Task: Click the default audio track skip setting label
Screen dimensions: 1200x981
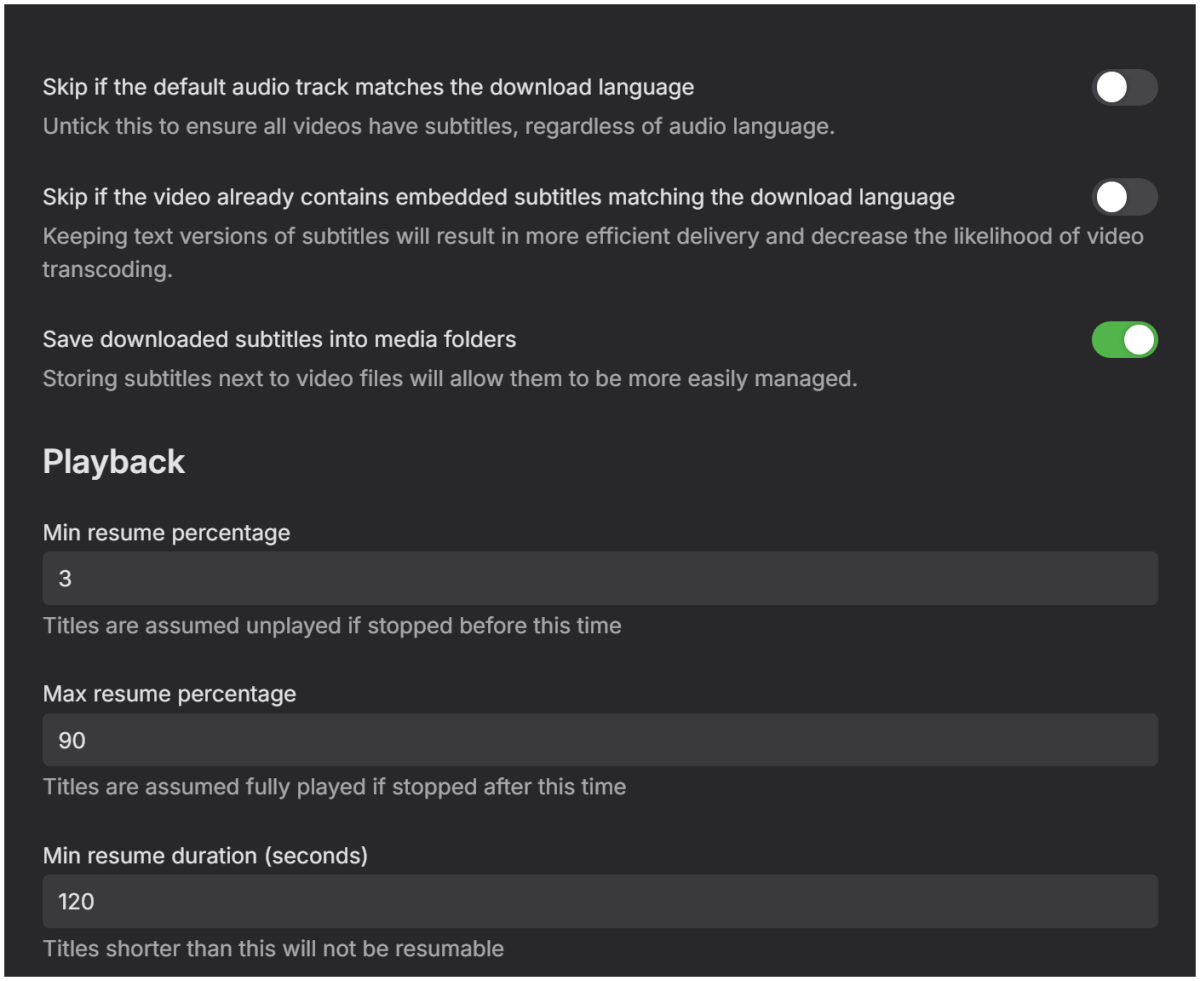Action: 368,87
